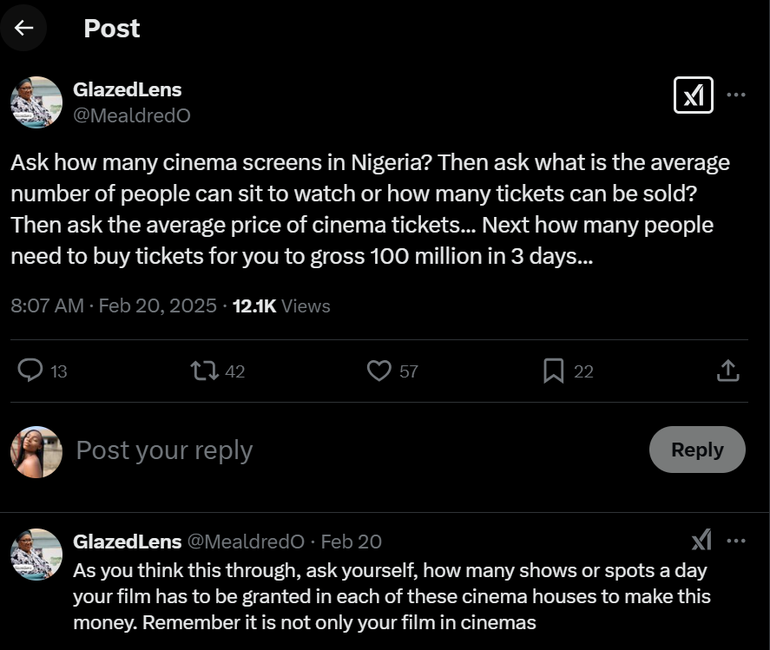Click the back arrow icon

24,28
